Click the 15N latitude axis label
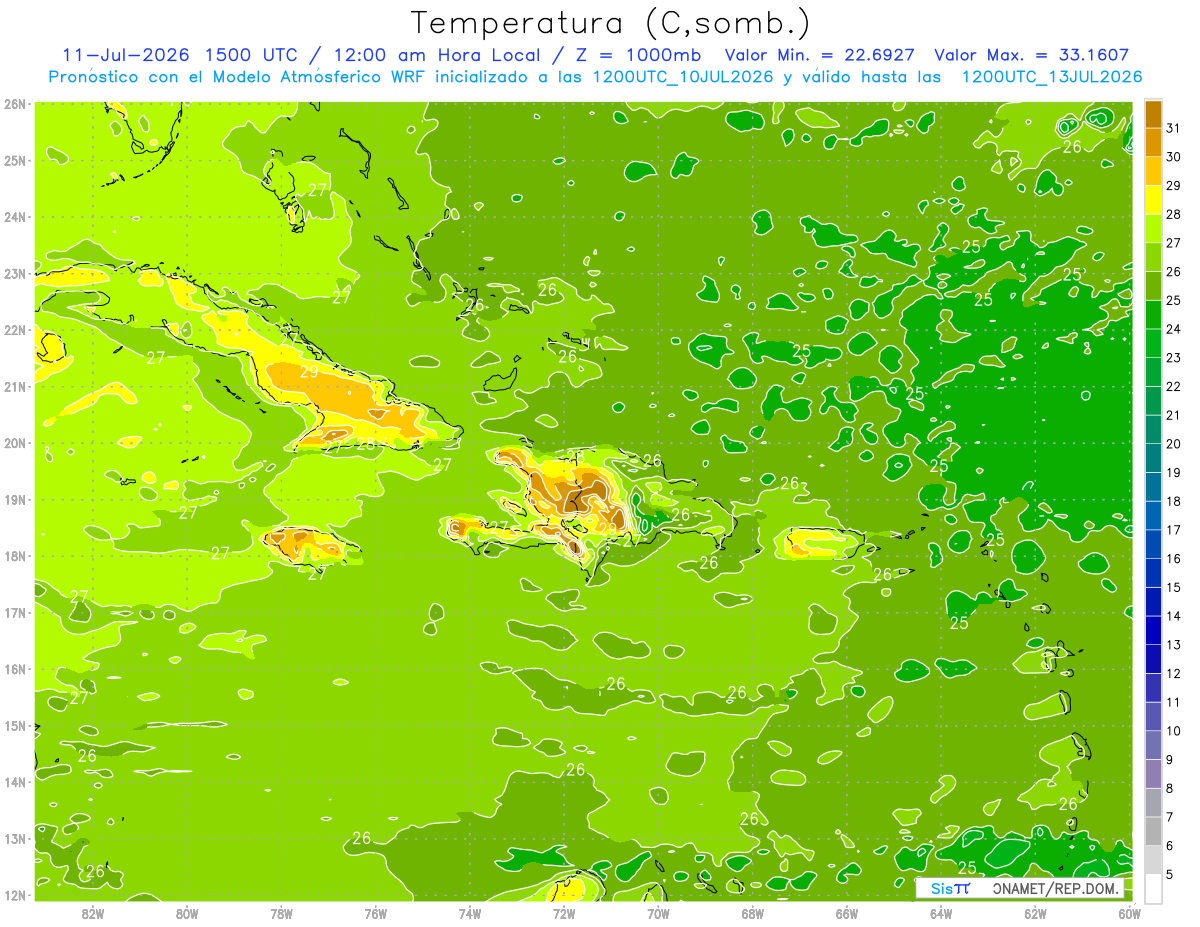The height and width of the screenshot is (927, 1200). [x=15, y=726]
